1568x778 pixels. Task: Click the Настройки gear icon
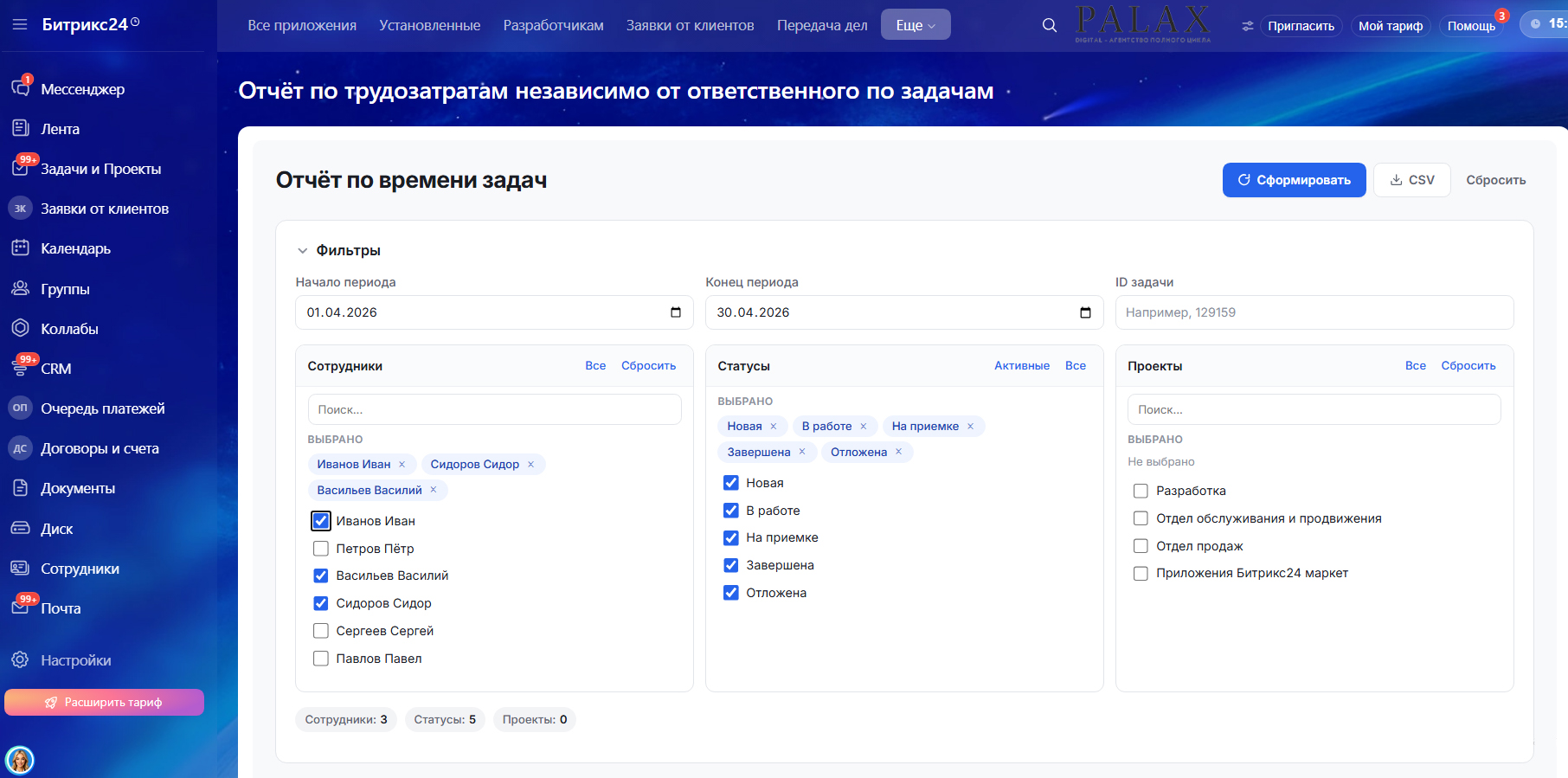click(x=21, y=660)
